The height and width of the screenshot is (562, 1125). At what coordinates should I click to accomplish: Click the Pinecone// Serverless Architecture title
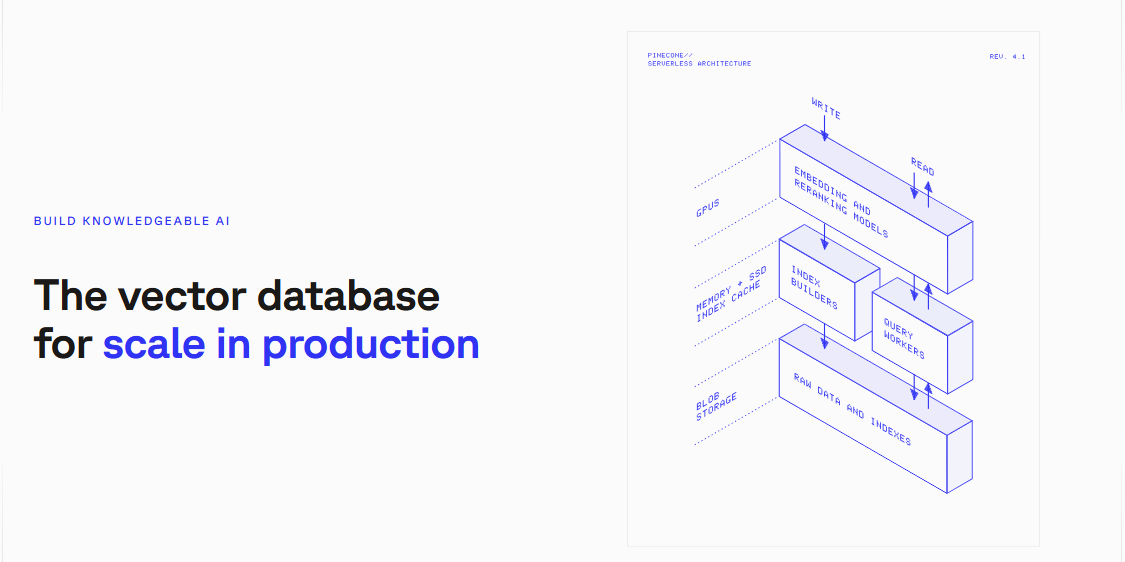[x=699, y=60]
